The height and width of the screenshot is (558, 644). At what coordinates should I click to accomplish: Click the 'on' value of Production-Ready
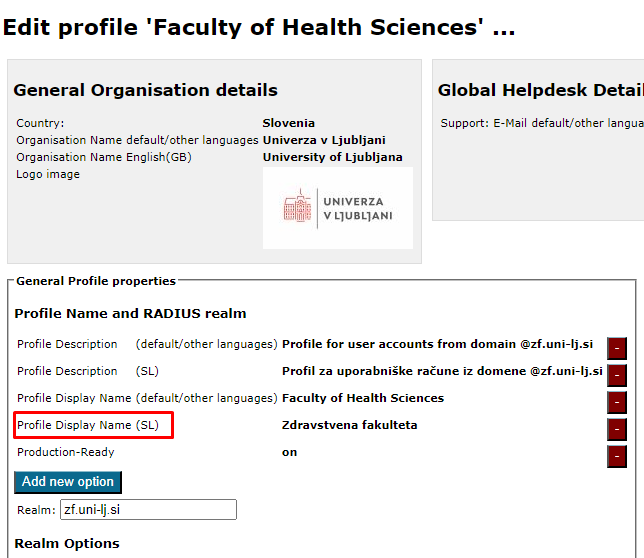[290, 452]
